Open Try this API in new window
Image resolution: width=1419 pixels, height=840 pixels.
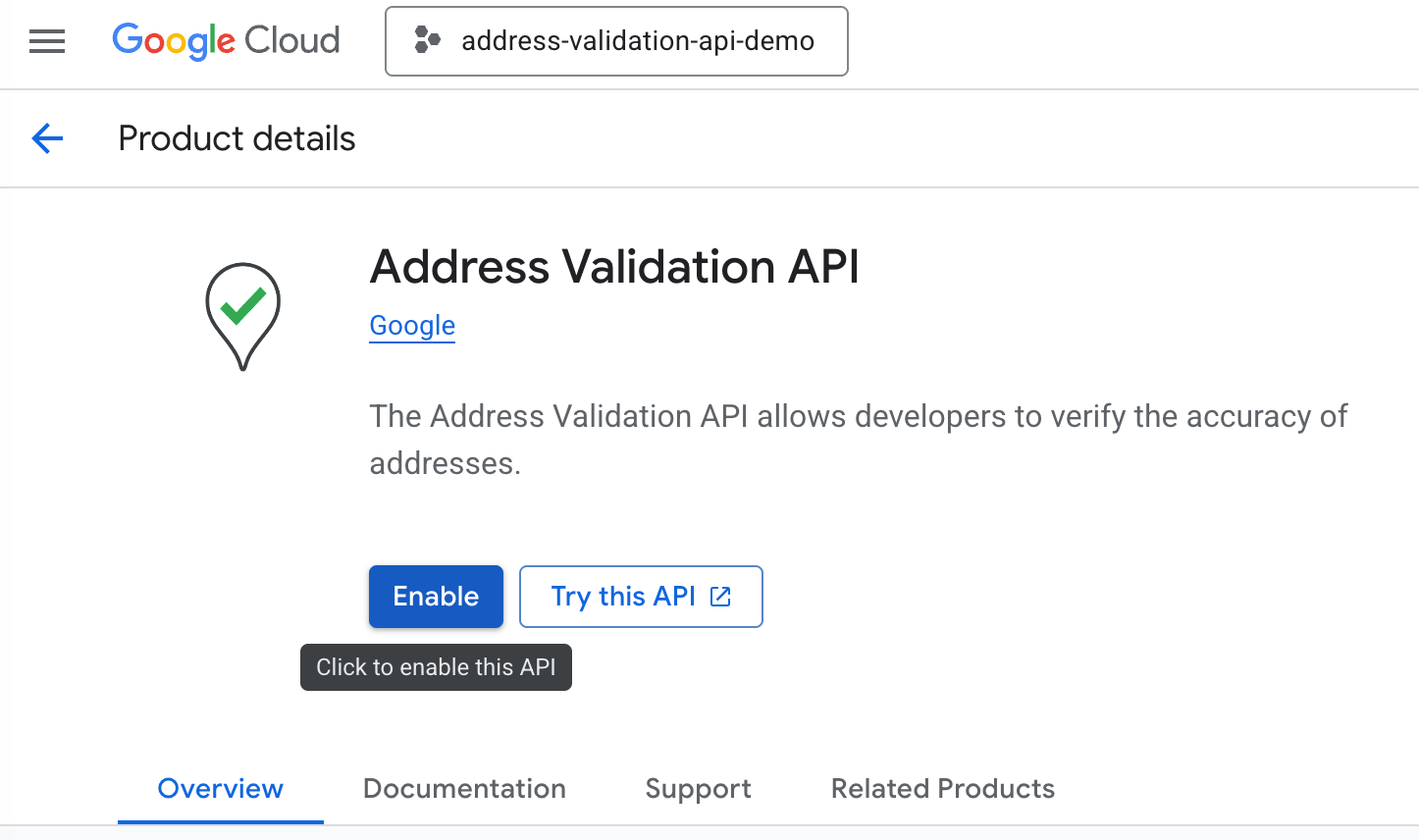click(641, 596)
